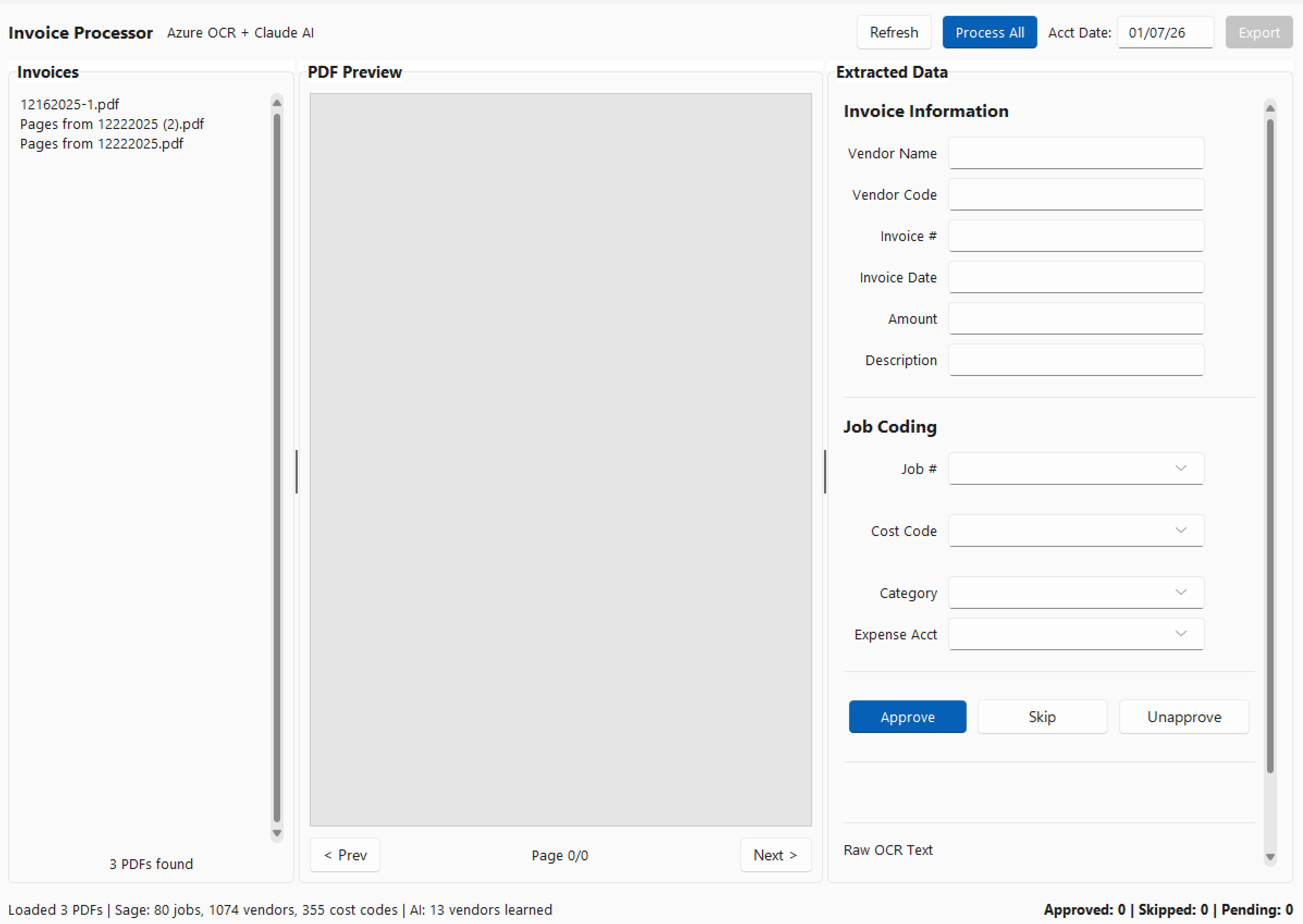
Task: Click the Invoice Date field
Action: click(1075, 277)
